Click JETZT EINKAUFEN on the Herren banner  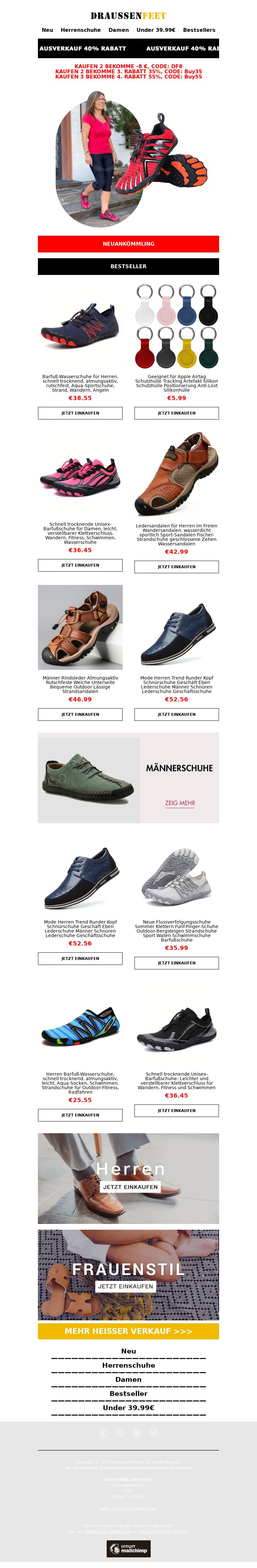tap(131, 1187)
